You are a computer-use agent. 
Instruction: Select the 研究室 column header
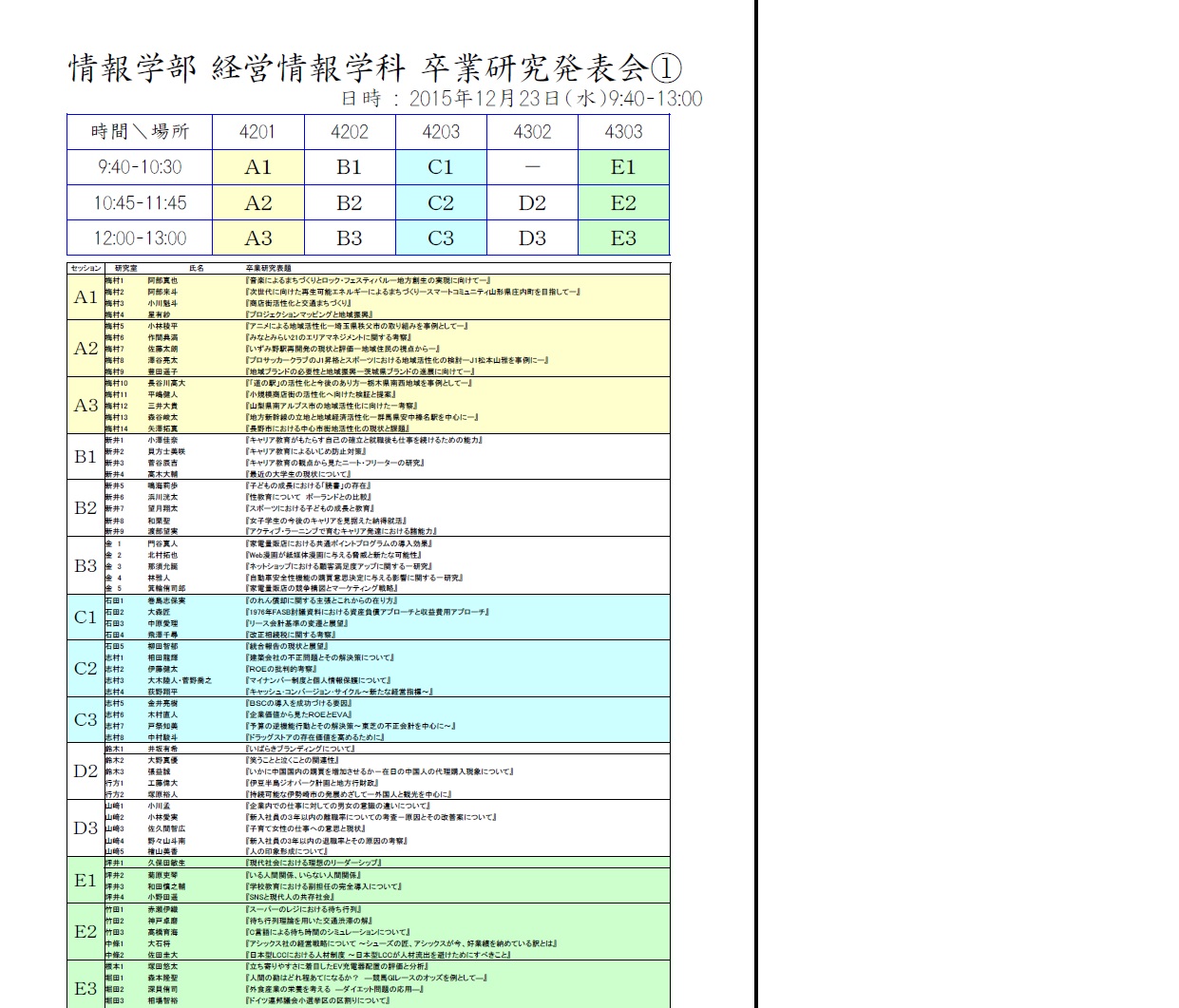click(125, 269)
